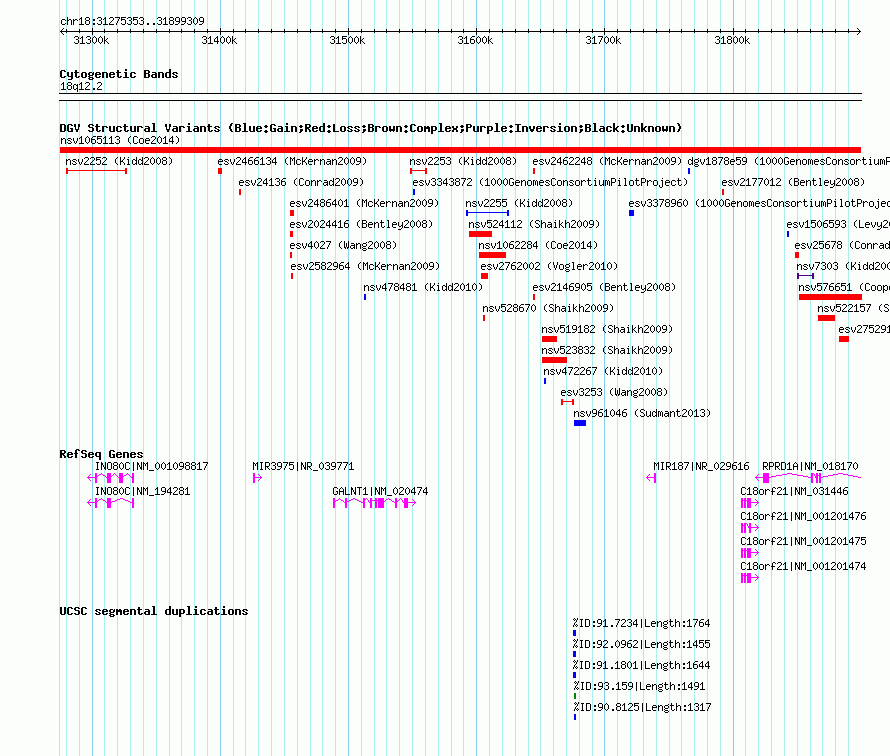Open RPRD1A|NM_018170 gene label
890x756 pixels.
810,467
